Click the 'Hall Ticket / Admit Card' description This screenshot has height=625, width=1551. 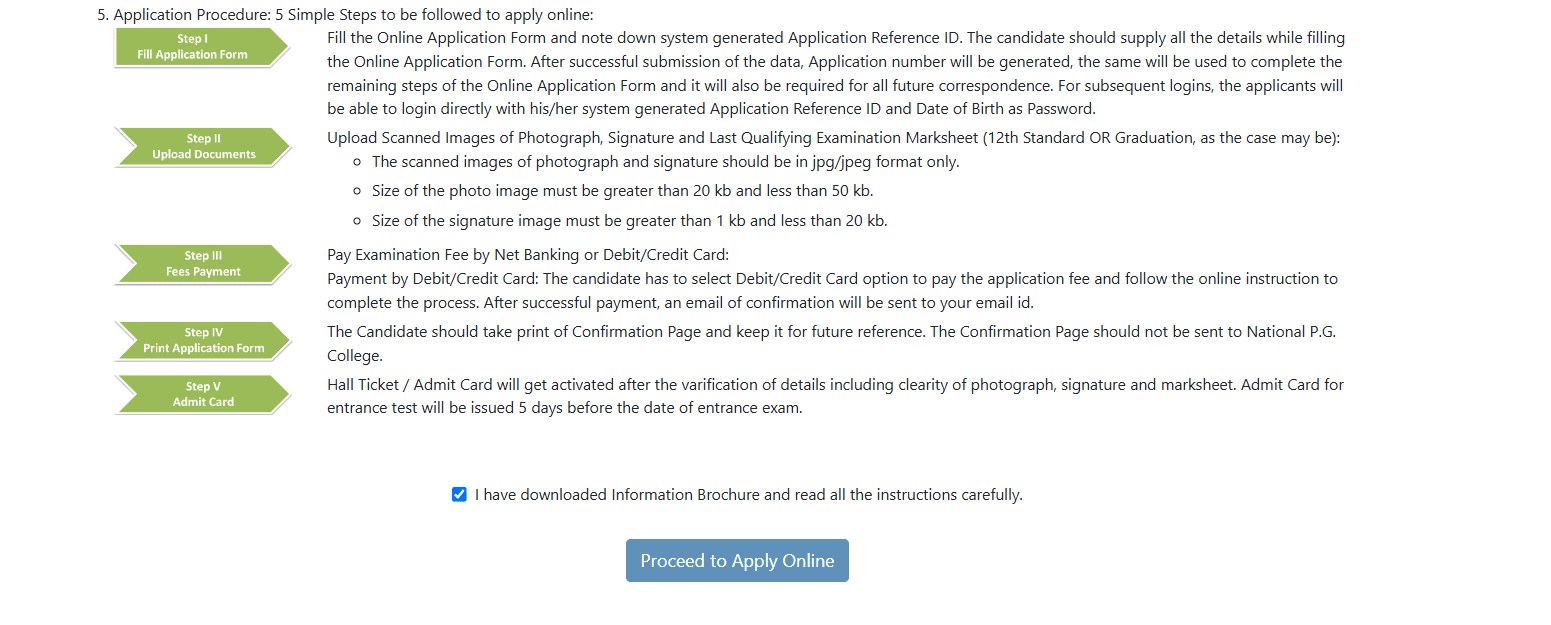click(x=835, y=385)
